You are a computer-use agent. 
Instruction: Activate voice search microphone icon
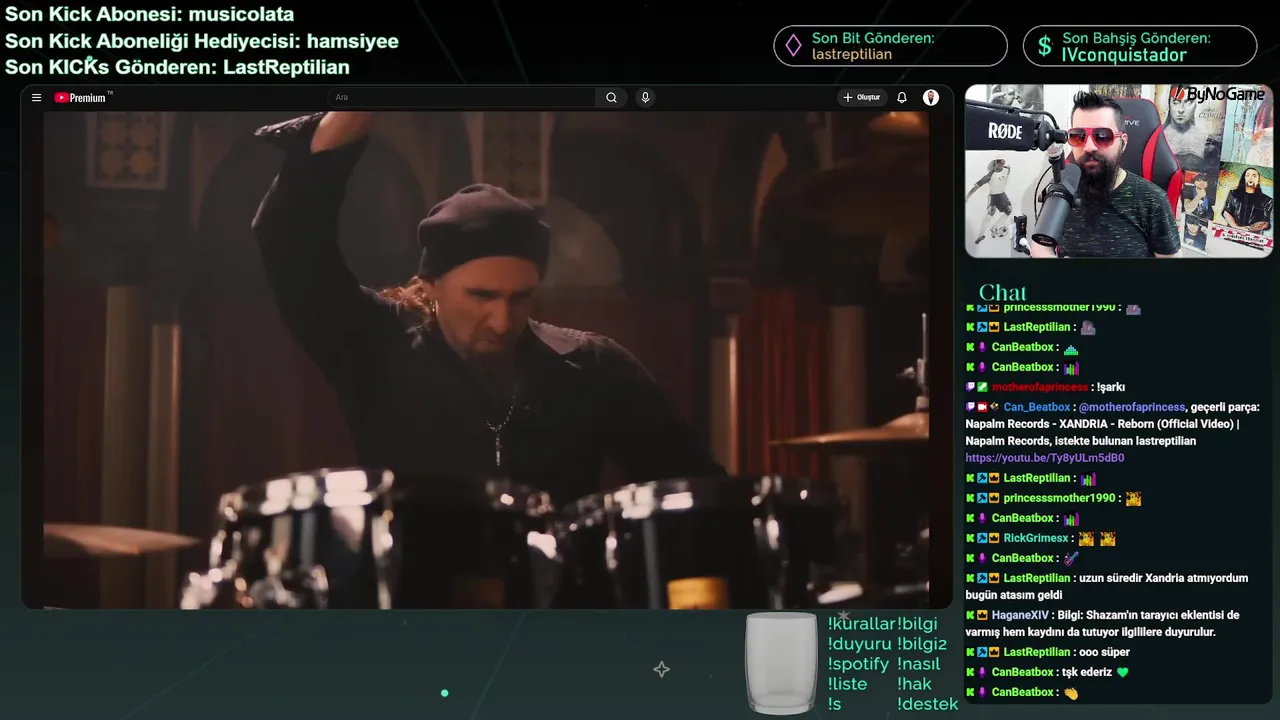point(645,98)
